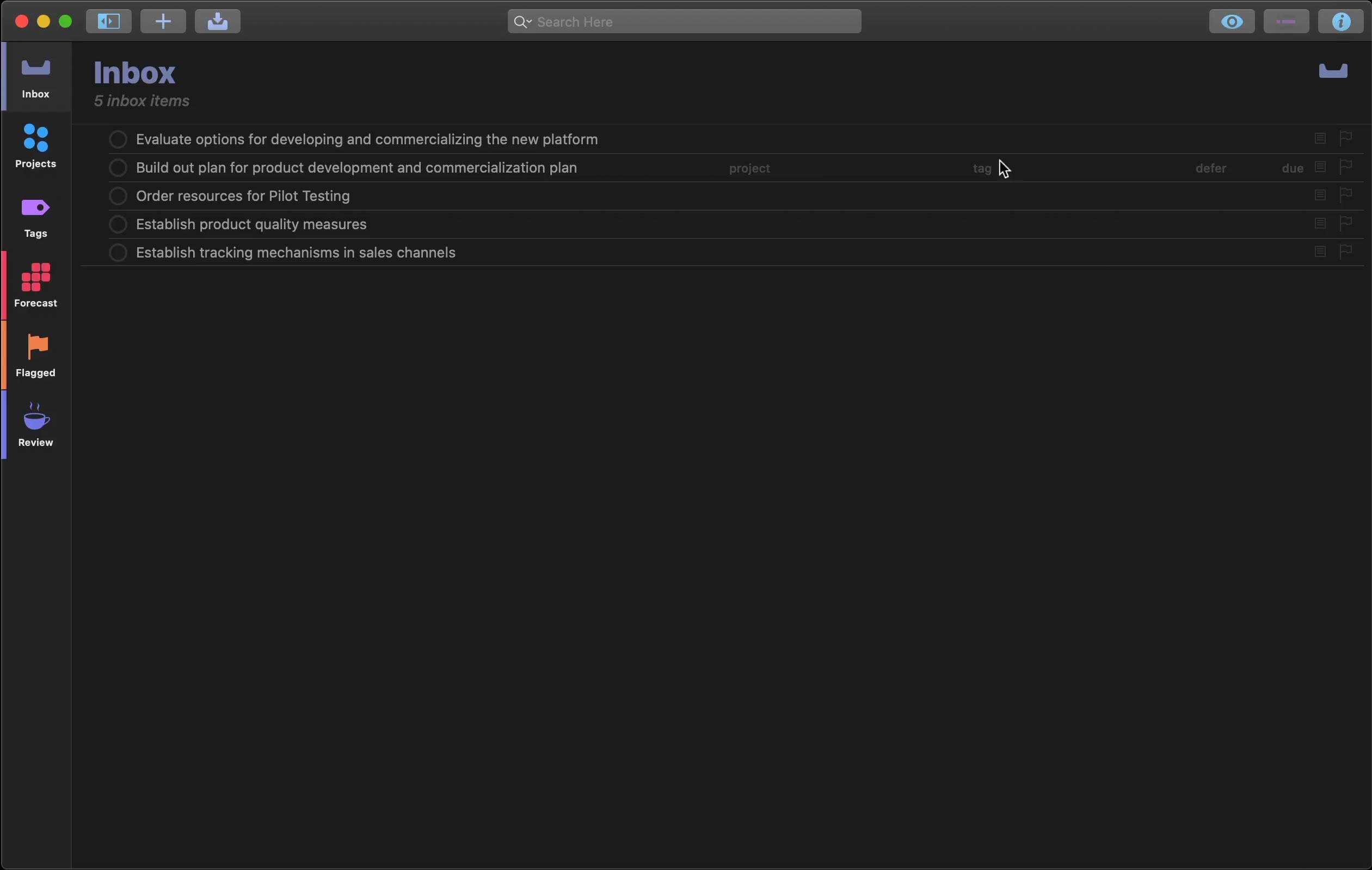Click the tag field of Build out plan

(981, 169)
